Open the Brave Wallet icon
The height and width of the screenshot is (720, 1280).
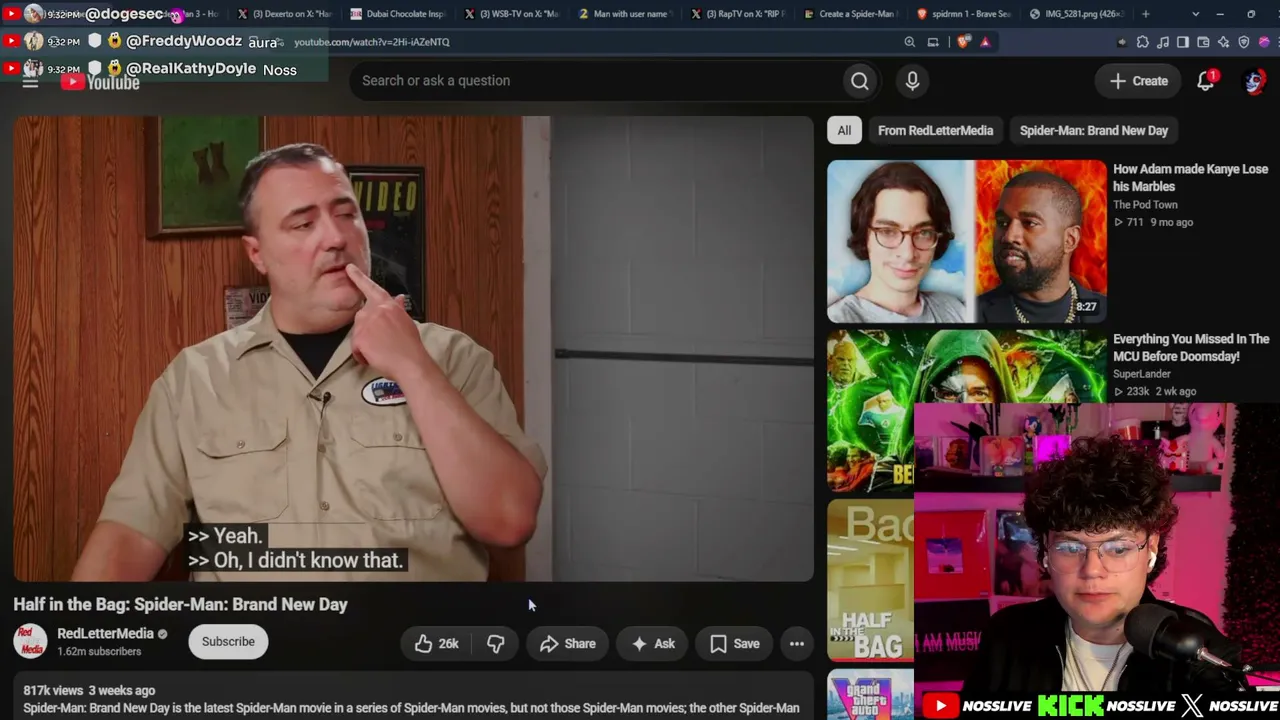tap(1203, 42)
